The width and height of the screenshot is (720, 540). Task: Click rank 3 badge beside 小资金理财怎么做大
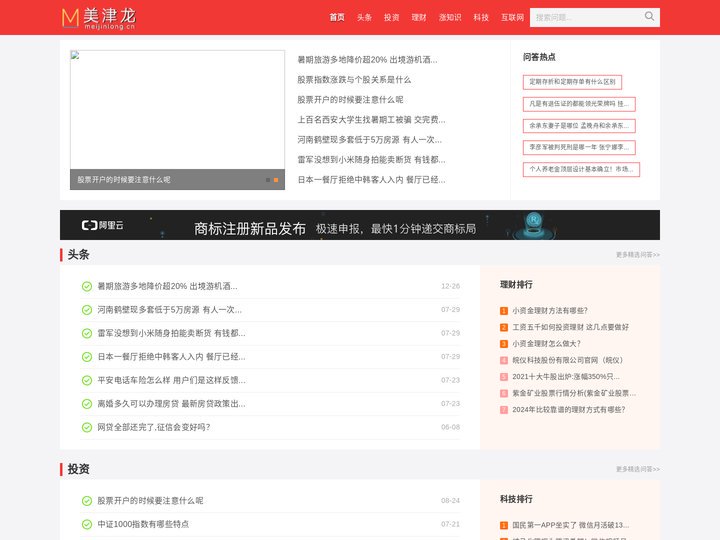(504, 344)
